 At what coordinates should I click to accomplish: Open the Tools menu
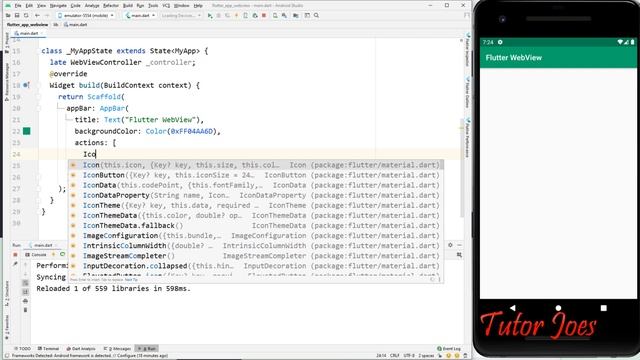coord(153,6)
